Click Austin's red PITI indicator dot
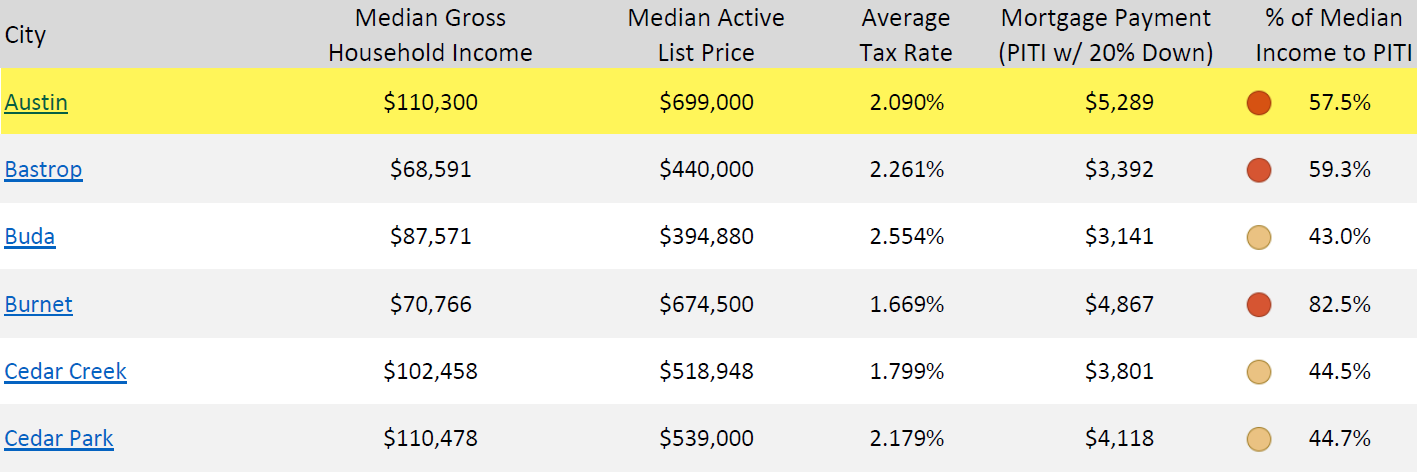This screenshot has width=1417, height=473. (1259, 102)
